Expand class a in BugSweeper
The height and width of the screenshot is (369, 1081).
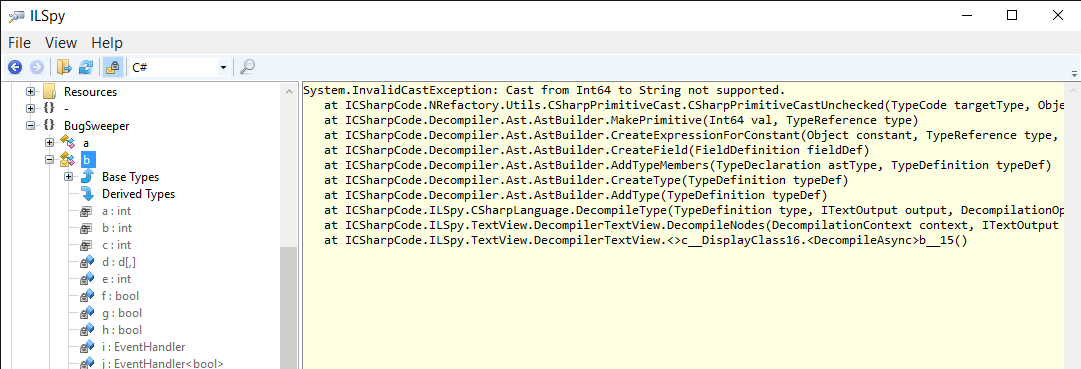tap(50, 143)
